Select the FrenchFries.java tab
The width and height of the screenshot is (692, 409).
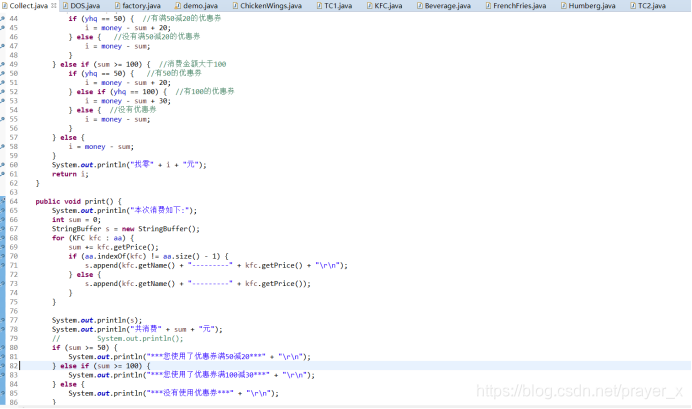515,6
